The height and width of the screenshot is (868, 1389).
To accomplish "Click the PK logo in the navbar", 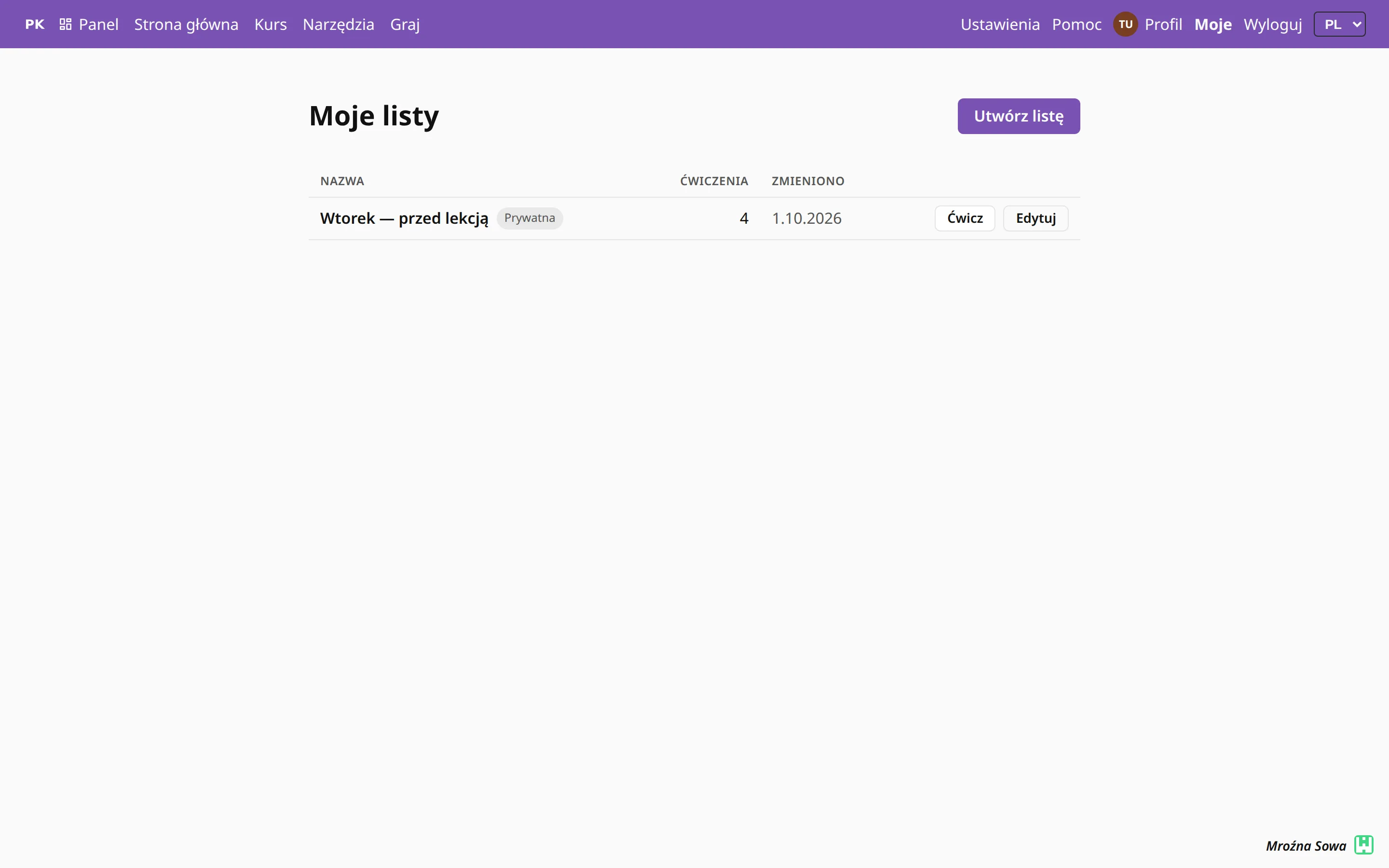I will tap(34, 24).
